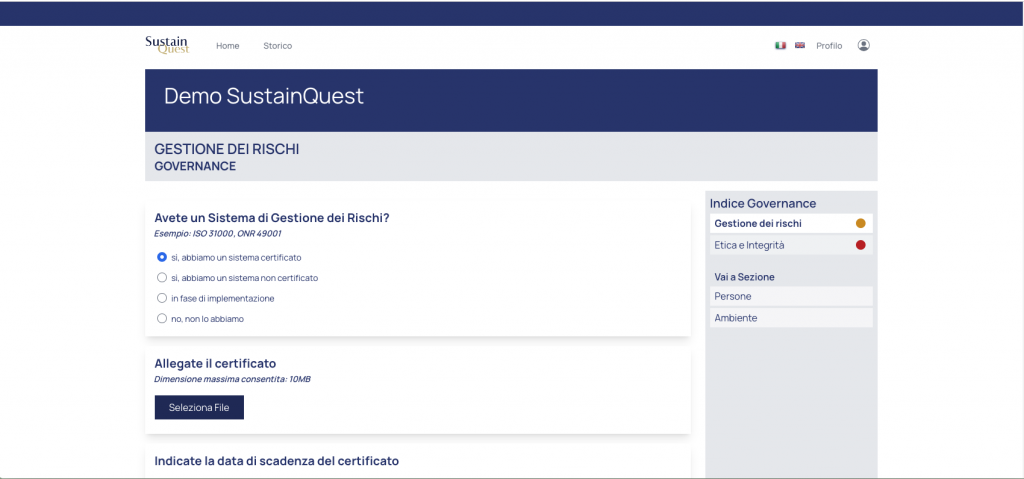The width and height of the screenshot is (1024, 479).
Task: Open the user avatar icon
Action: coord(863,45)
